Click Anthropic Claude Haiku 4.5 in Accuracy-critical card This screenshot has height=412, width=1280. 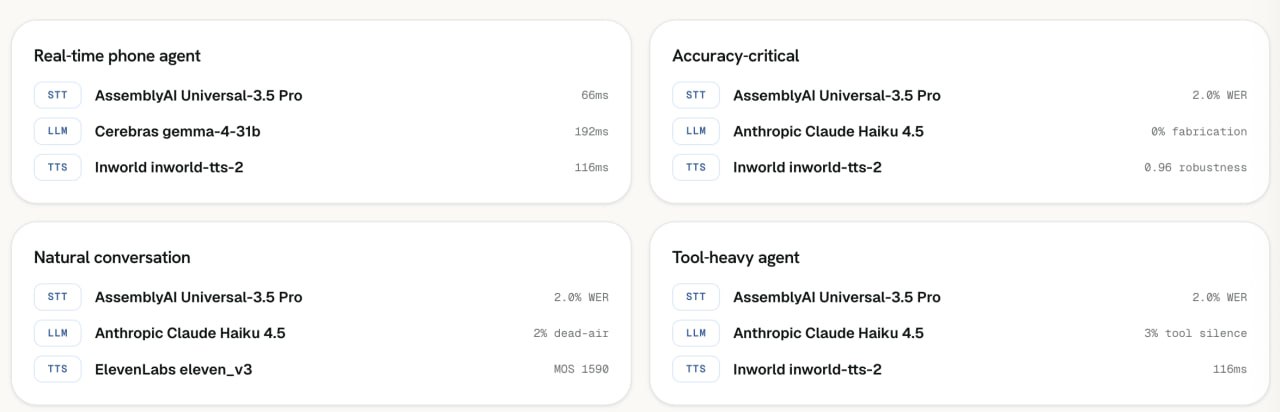(828, 132)
